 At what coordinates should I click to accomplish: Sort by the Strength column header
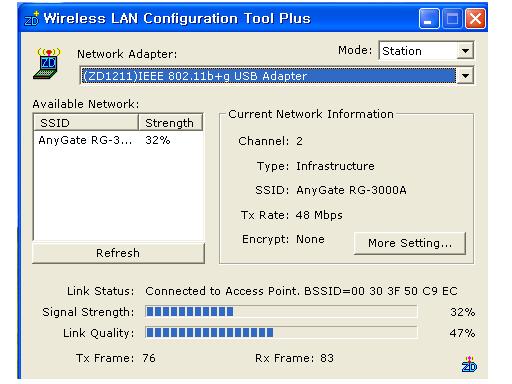170,123
